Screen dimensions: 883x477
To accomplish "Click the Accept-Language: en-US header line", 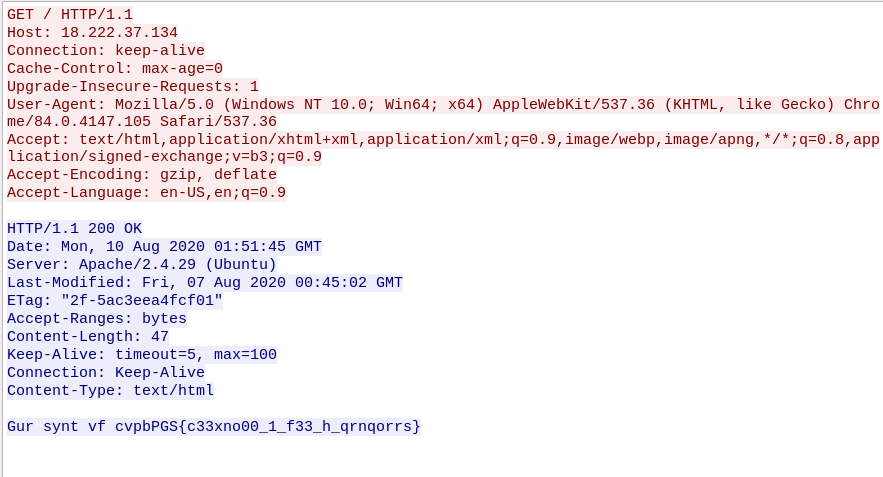I will [x=146, y=192].
